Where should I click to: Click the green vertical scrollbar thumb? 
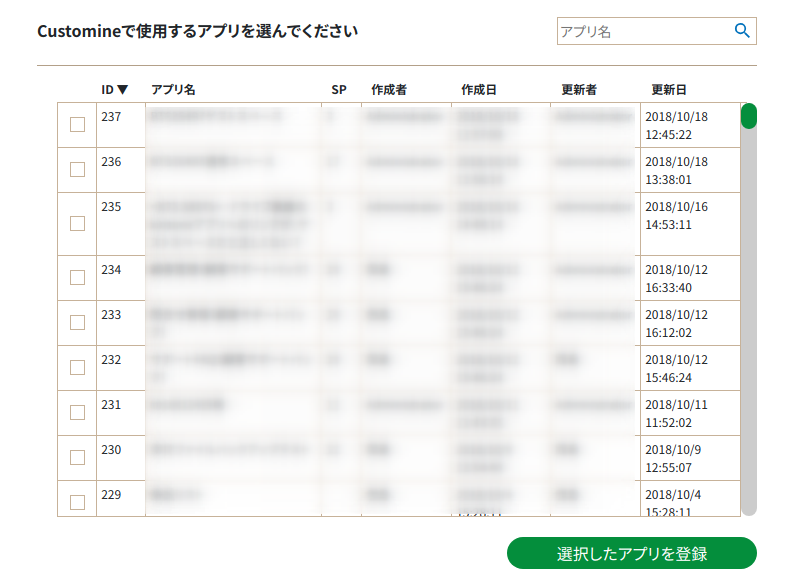click(749, 116)
